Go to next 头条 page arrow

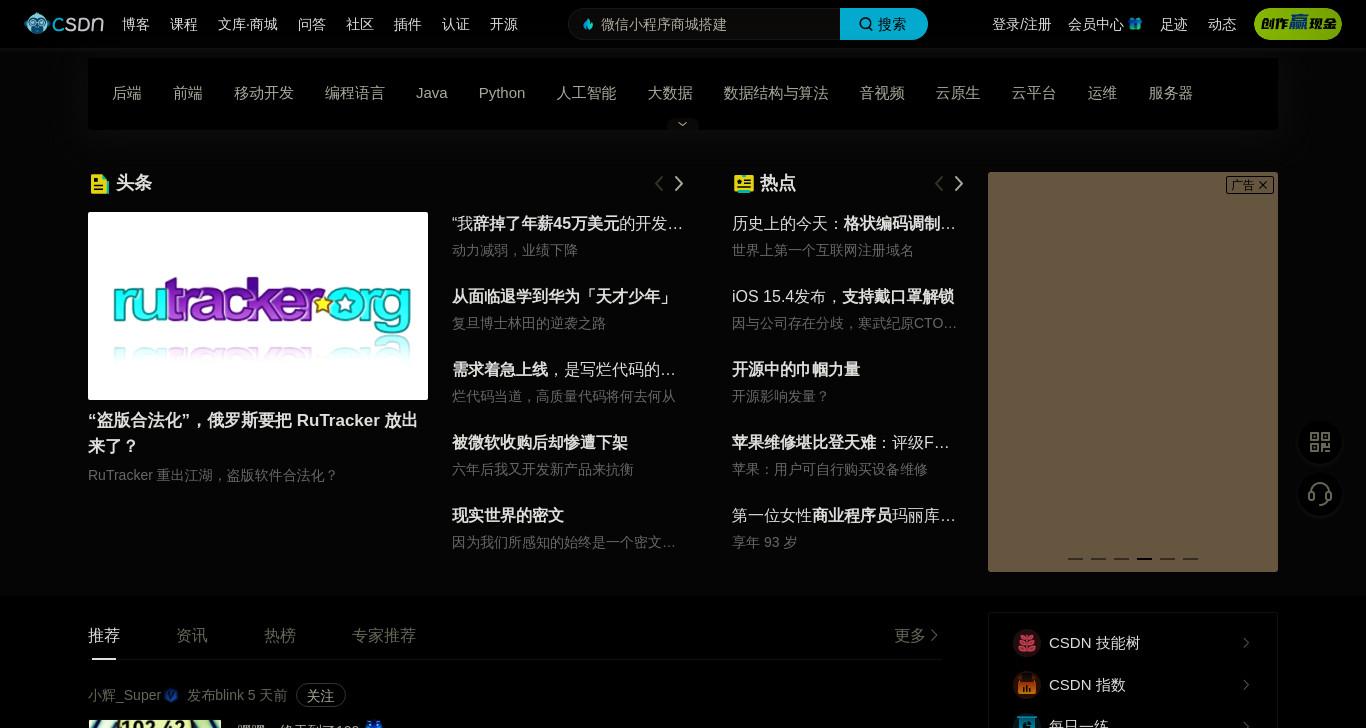pyautogui.click(x=679, y=183)
